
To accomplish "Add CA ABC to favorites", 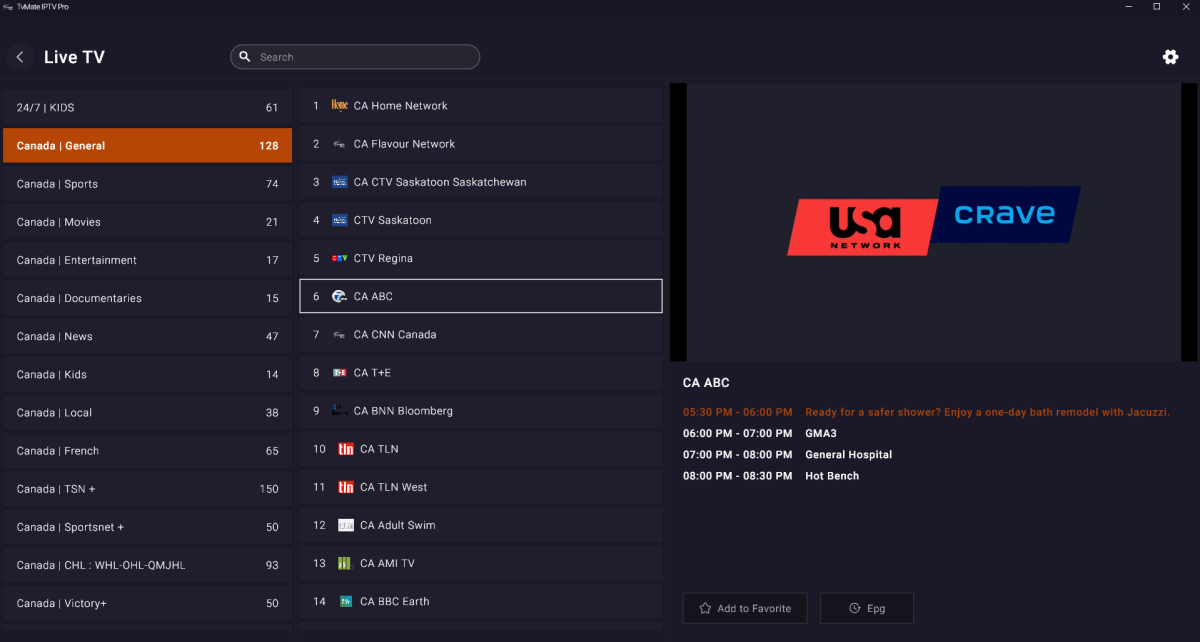I will 745,608.
